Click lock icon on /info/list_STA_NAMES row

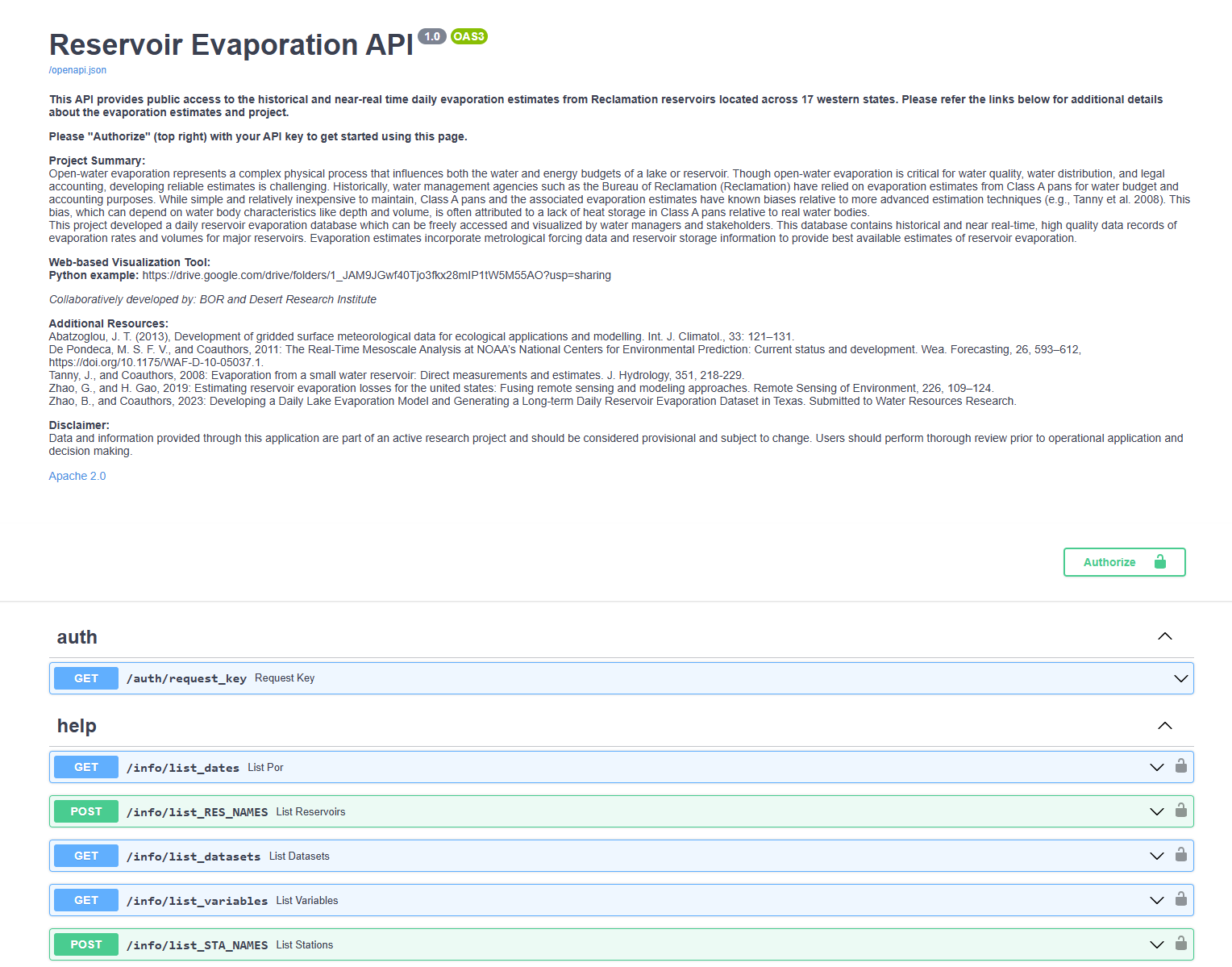[1180, 944]
